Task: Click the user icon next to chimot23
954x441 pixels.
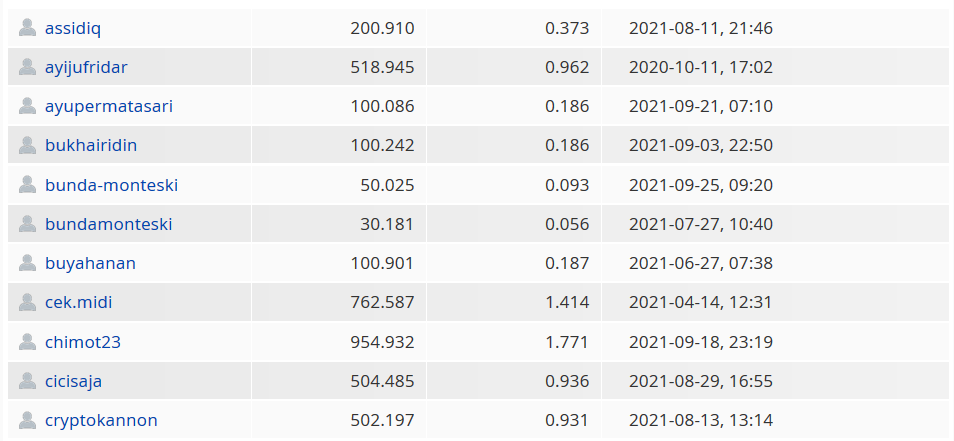Action: 27,342
